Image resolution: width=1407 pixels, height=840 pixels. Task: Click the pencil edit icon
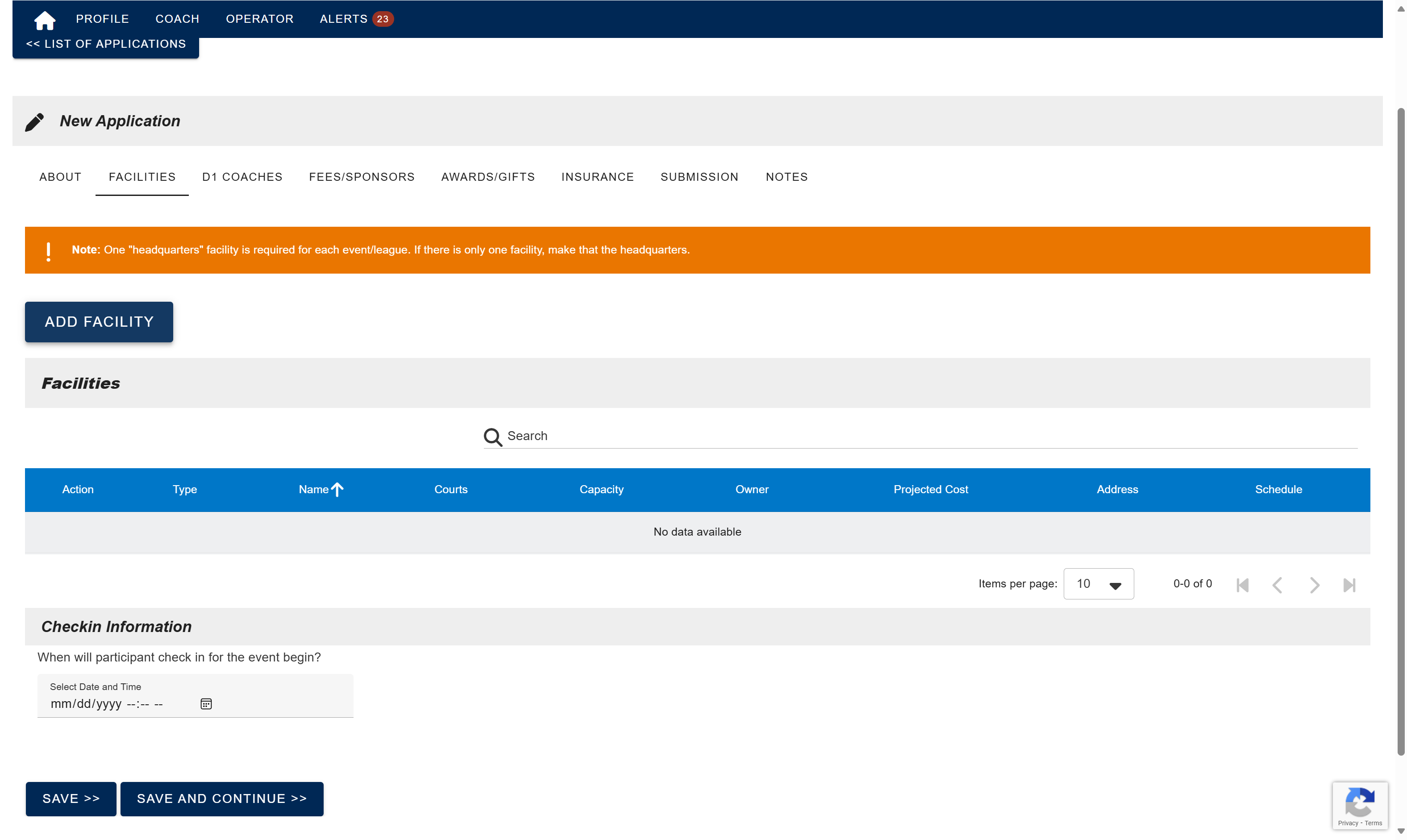click(x=34, y=122)
